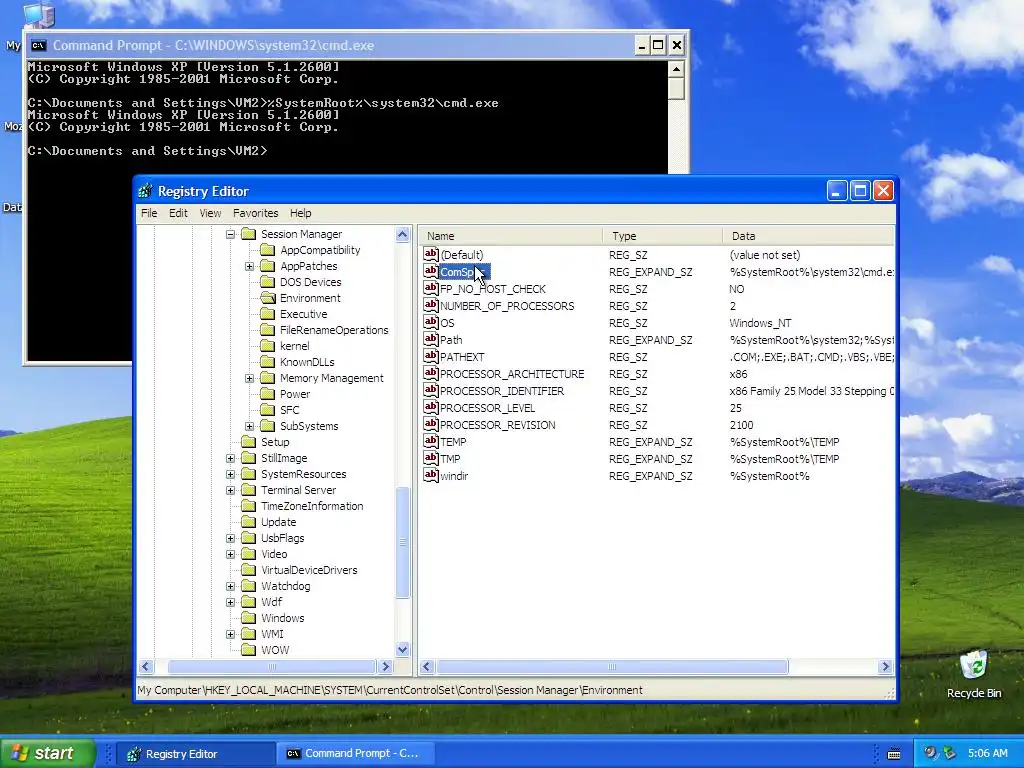Viewport: 1024px width, 768px height.
Task: Click the Data column header
Action: tap(808, 236)
